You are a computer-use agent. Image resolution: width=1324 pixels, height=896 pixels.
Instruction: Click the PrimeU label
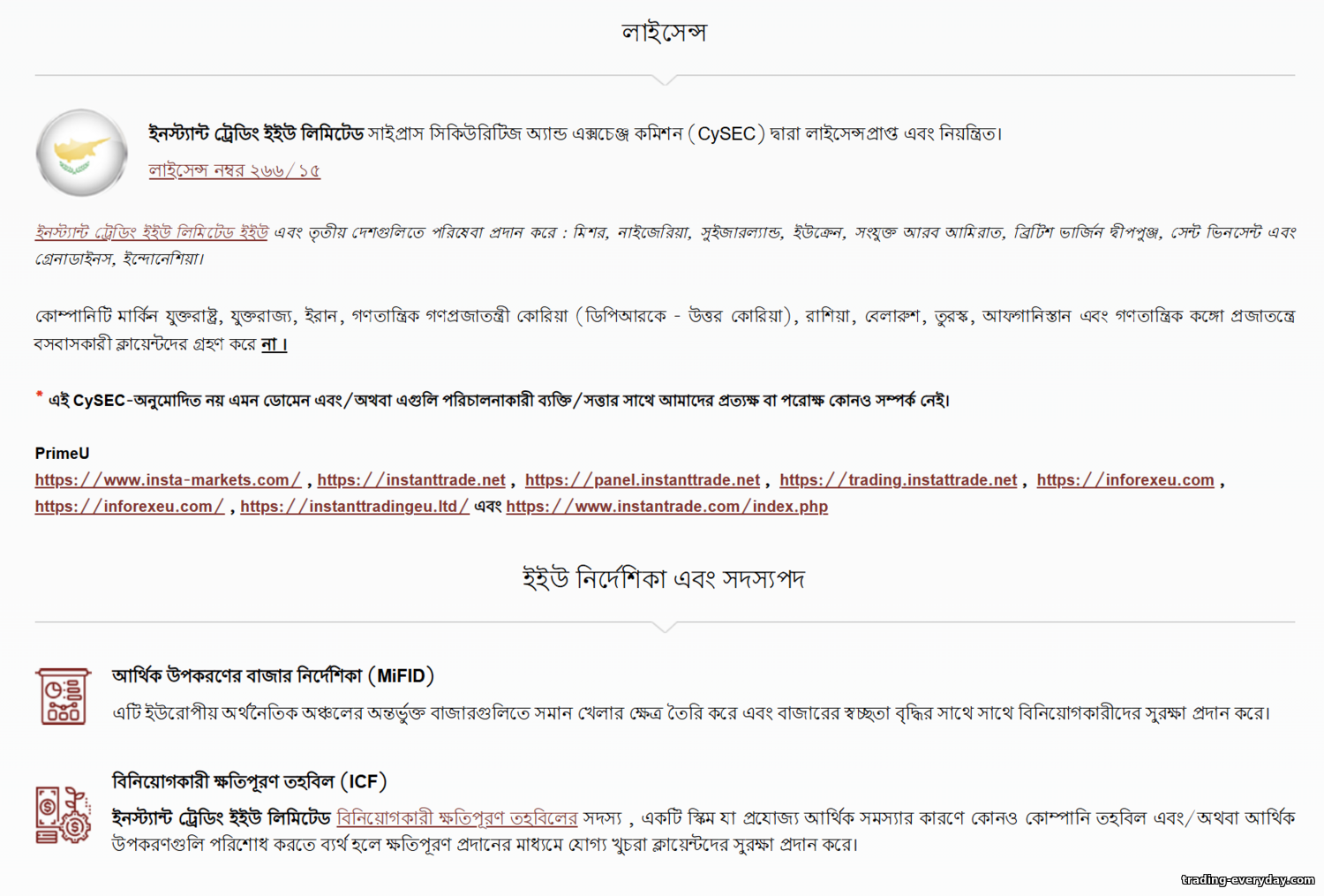(x=62, y=454)
